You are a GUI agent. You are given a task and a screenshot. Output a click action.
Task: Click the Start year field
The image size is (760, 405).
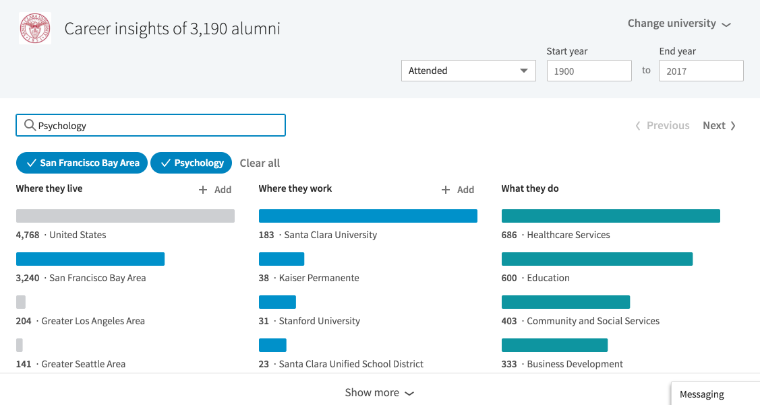(589, 71)
